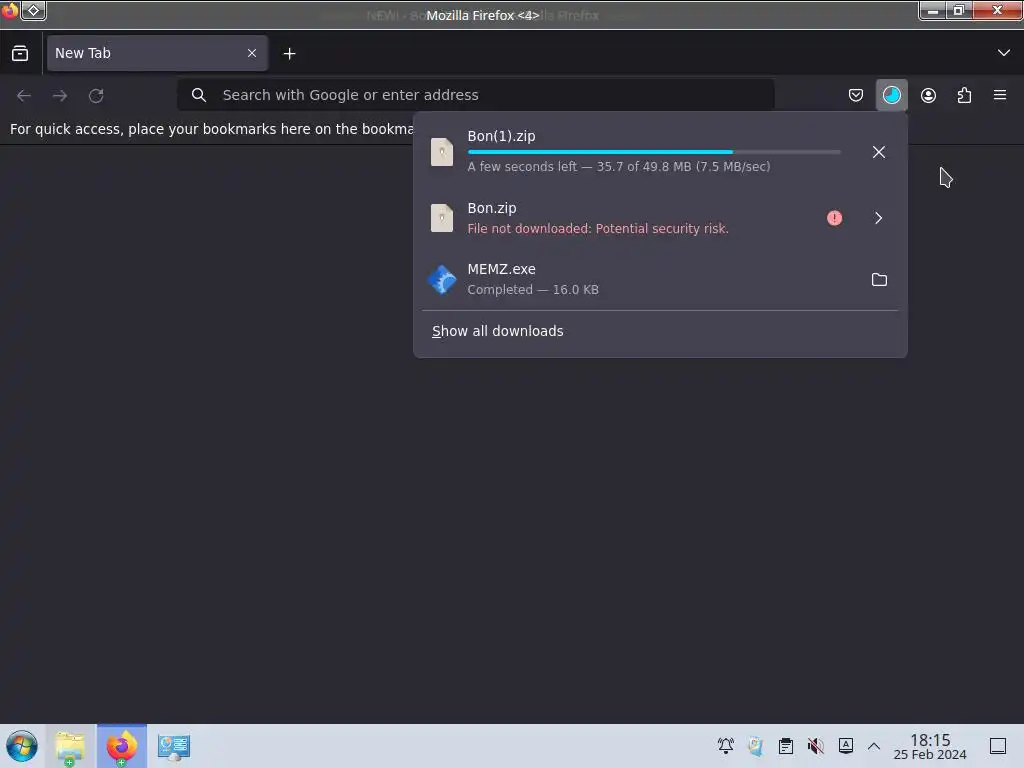Click the Firefox logo window menu

click(9, 10)
